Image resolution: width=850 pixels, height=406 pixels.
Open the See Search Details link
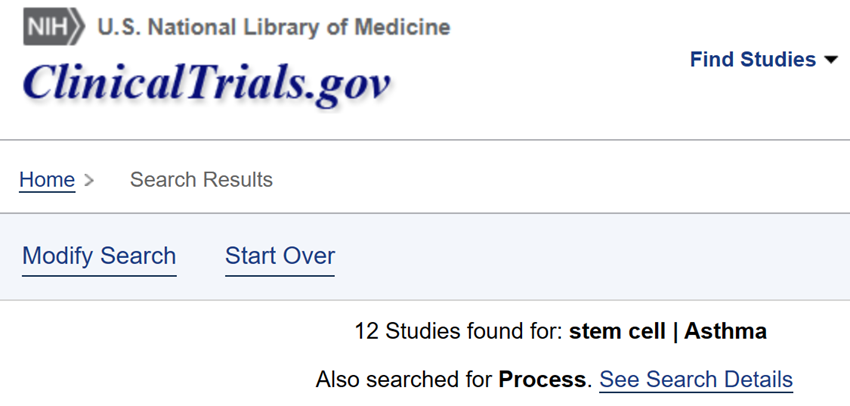pos(696,379)
